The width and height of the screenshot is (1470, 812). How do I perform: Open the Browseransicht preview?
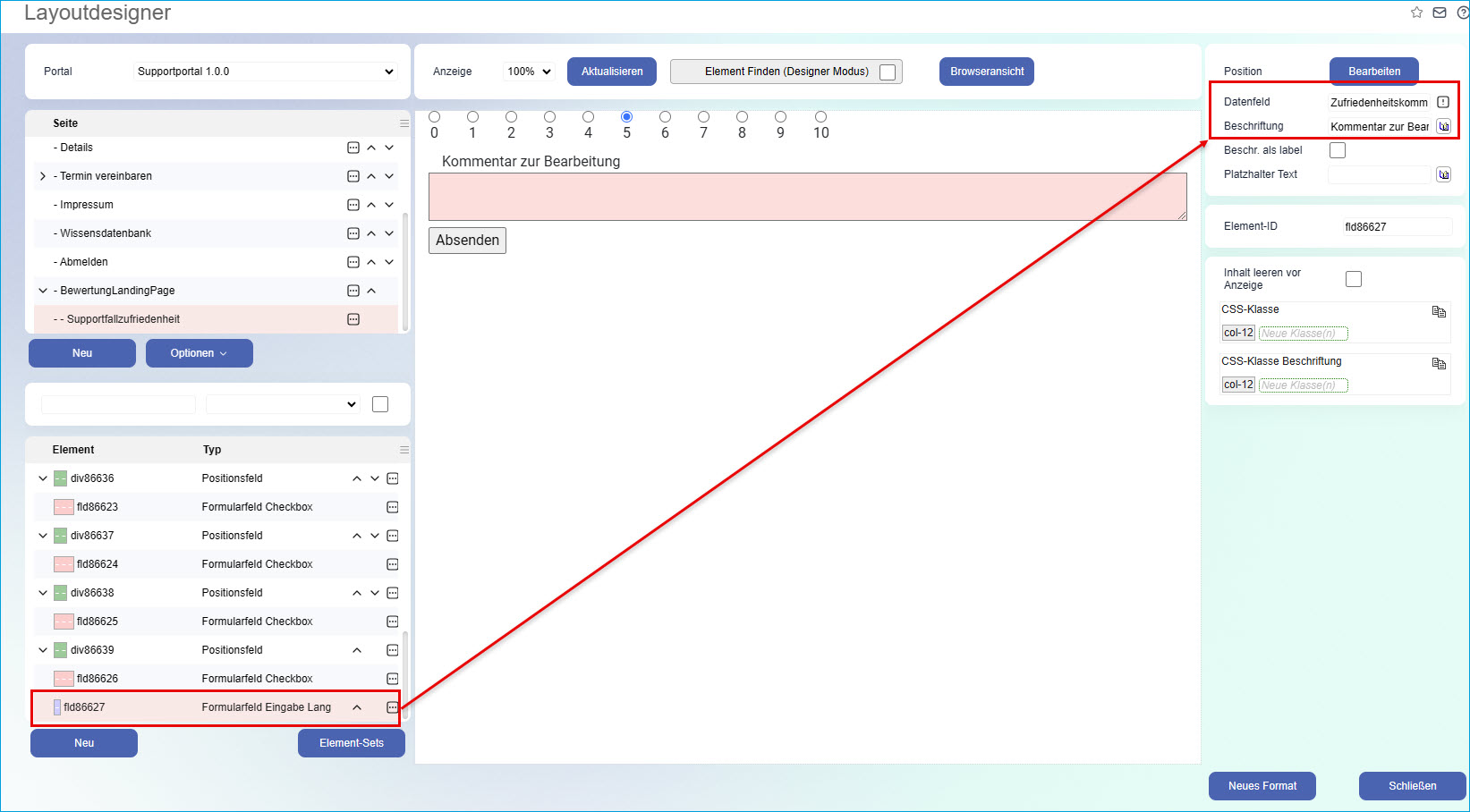(x=987, y=72)
